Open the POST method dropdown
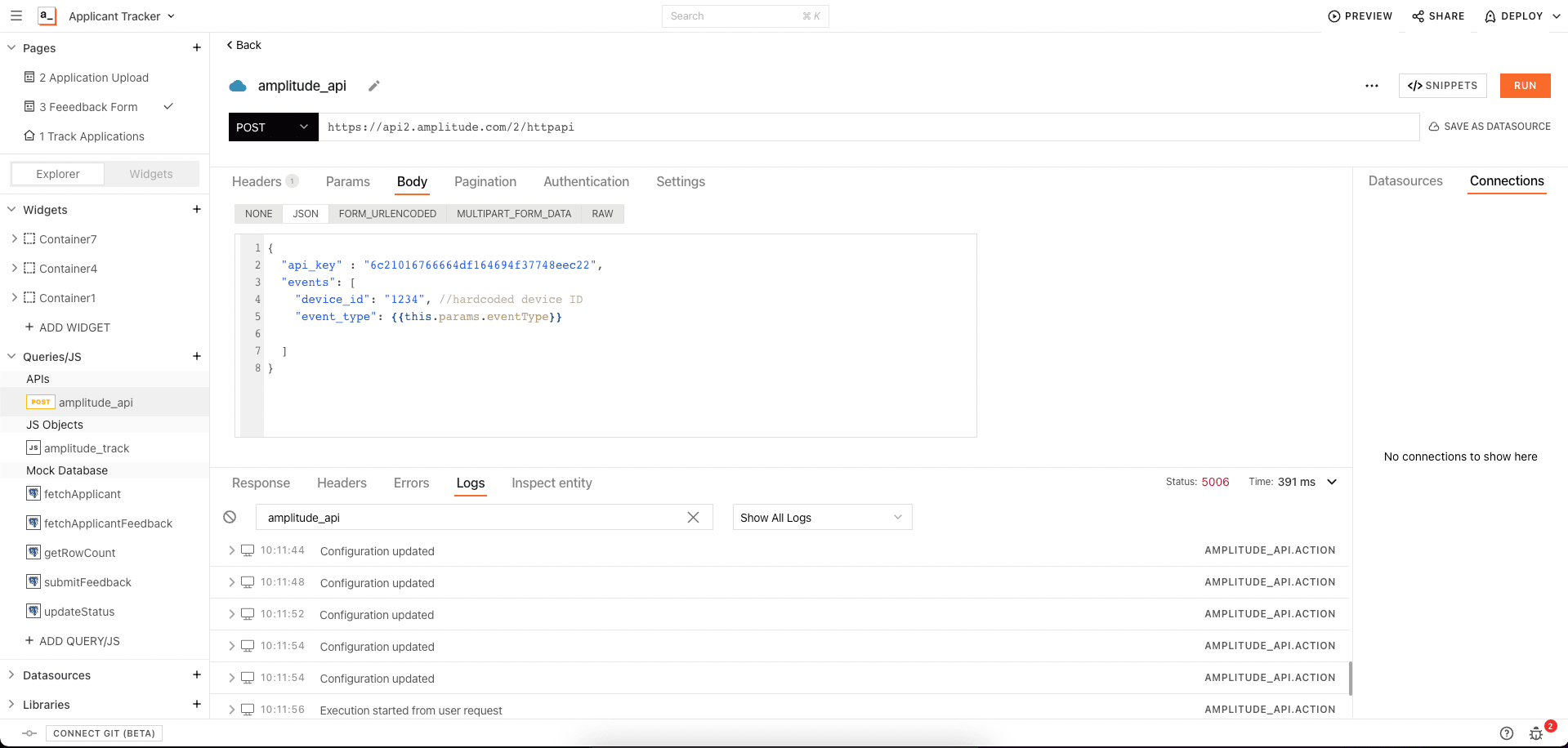Image resolution: width=1568 pixels, height=748 pixels. pyautogui.click(x=273, y=127)
